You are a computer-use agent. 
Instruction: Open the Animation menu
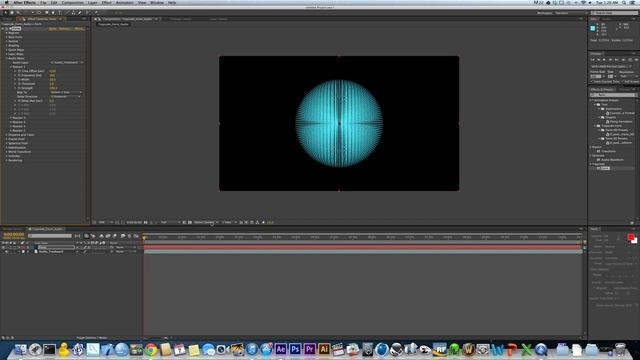(x=124, y=2)
